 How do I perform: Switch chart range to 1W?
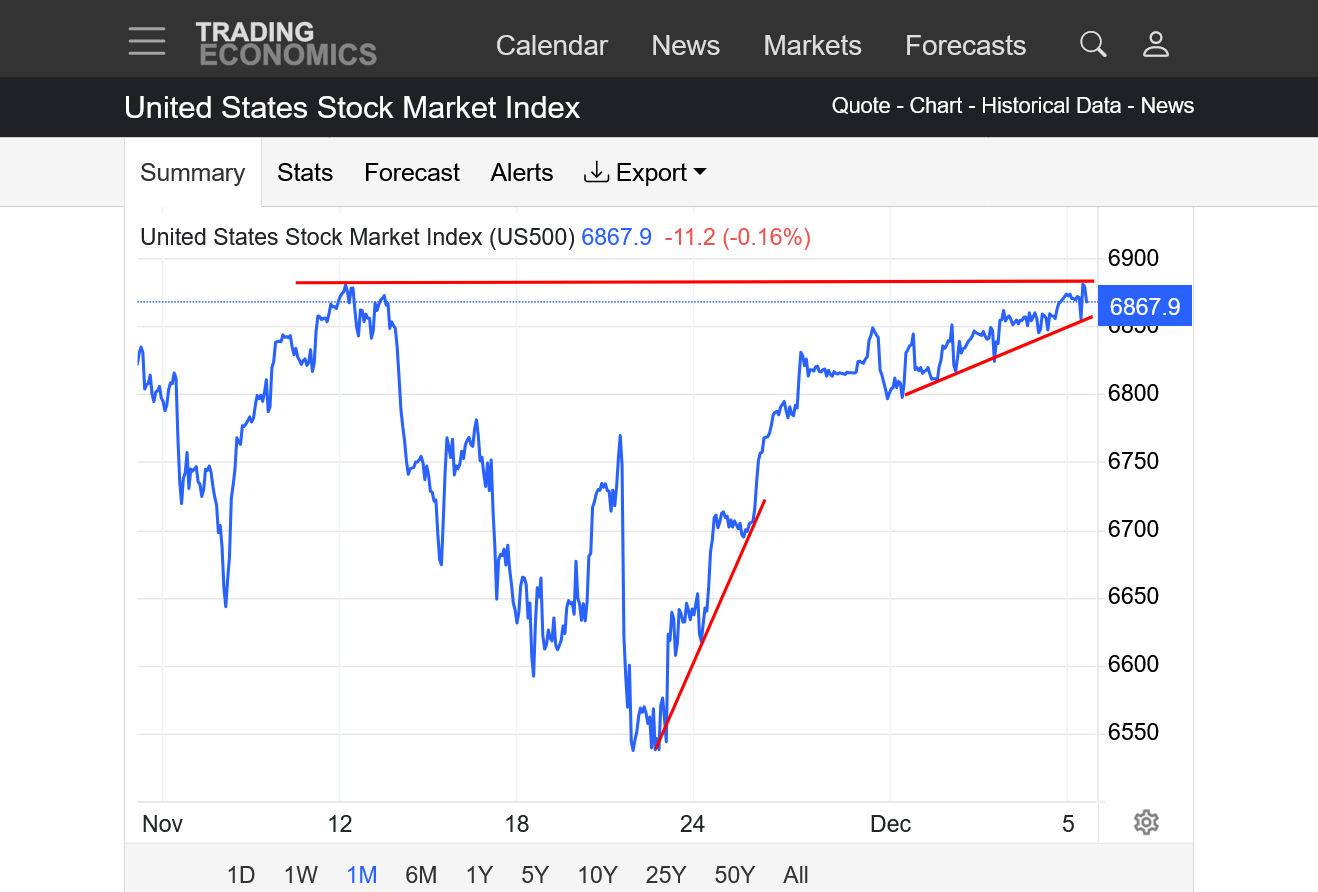300,875
